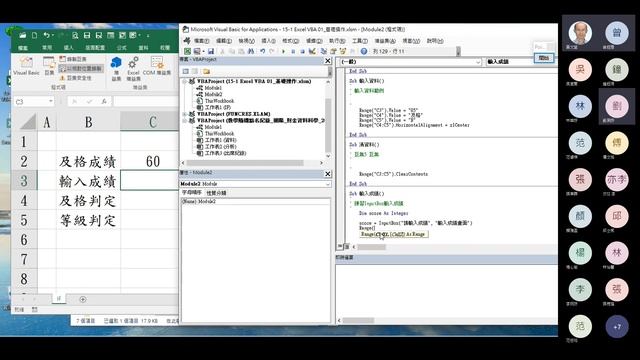Click the 開始 button near top right
This screenshot has height=360, width=640.
click(544, 58)
